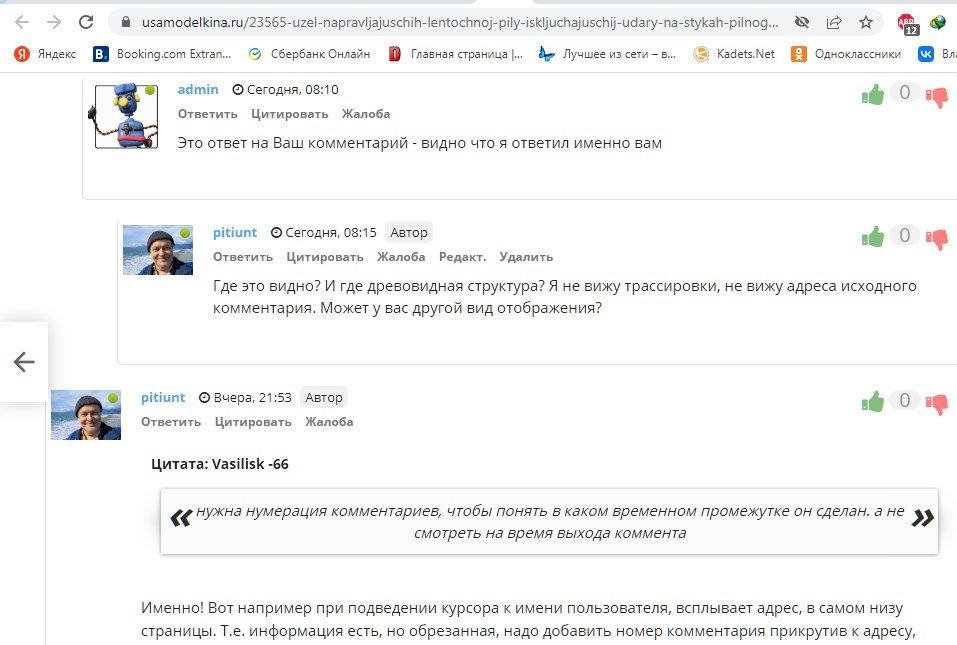The image size is (957, 645).
Task: Thumbs down pitiunt's comment from Вчера 21:53
Action: click(x=937, y=404)
